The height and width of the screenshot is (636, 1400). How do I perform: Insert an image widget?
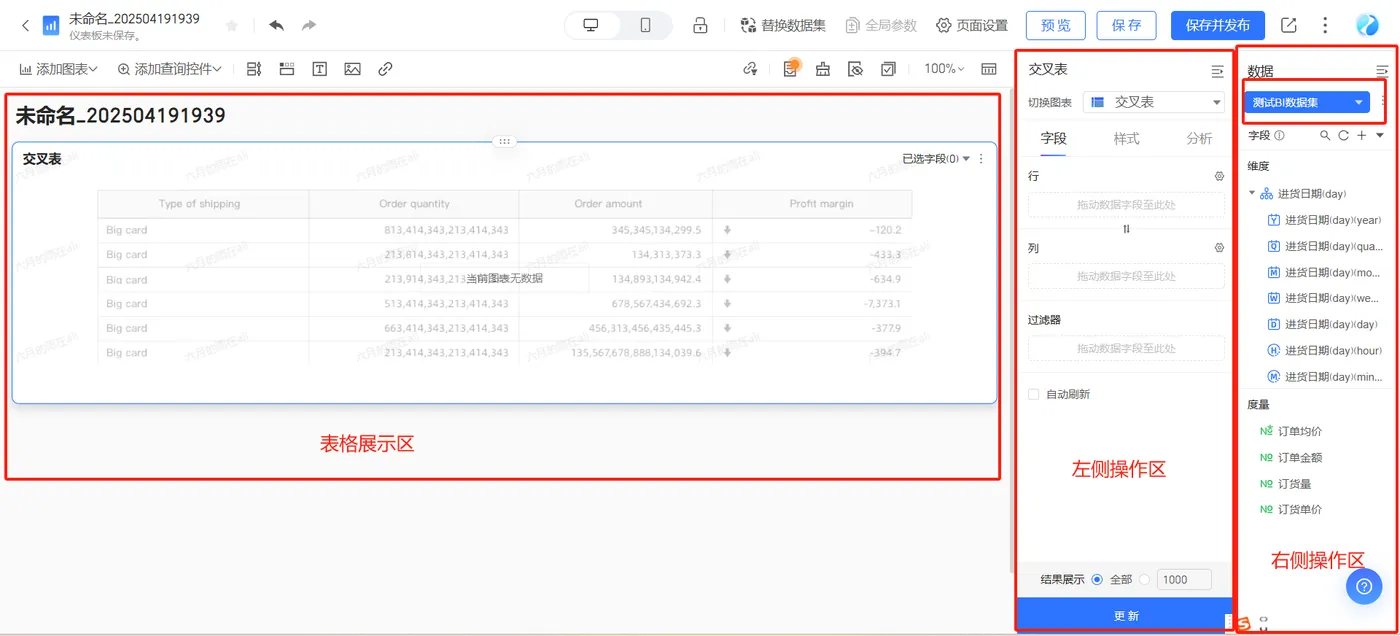tap(352, 69)
